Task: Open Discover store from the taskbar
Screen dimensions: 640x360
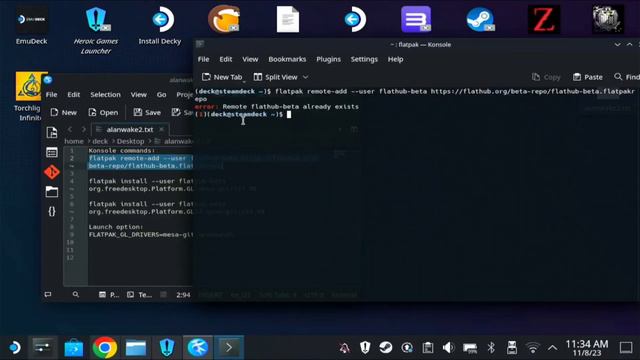Action: [74, 348]
